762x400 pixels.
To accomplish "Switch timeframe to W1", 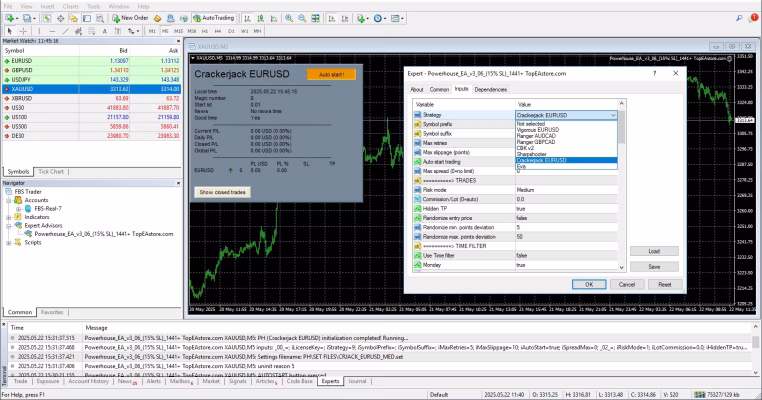I will tap(244, 31).
